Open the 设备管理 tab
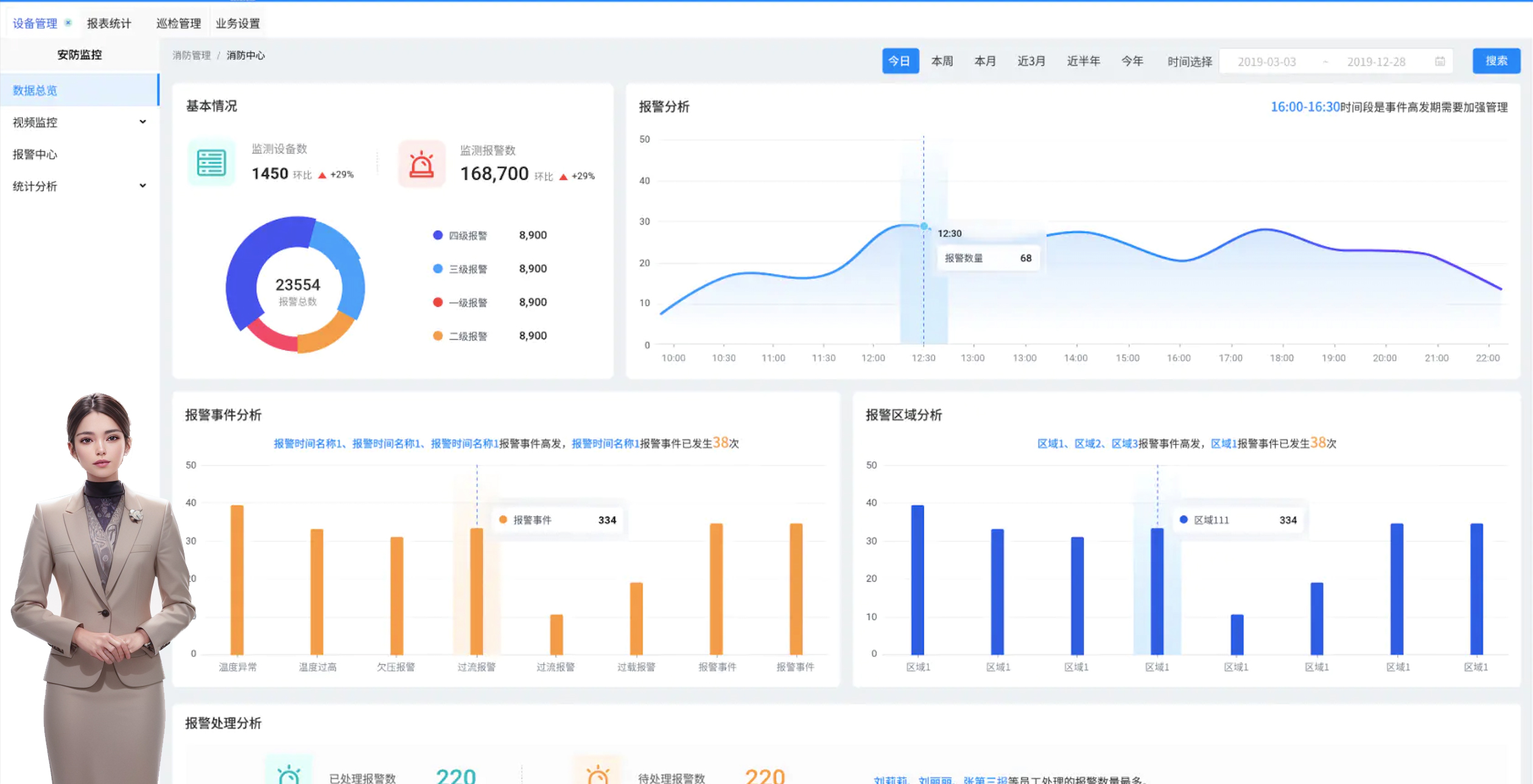 [35, 23]
